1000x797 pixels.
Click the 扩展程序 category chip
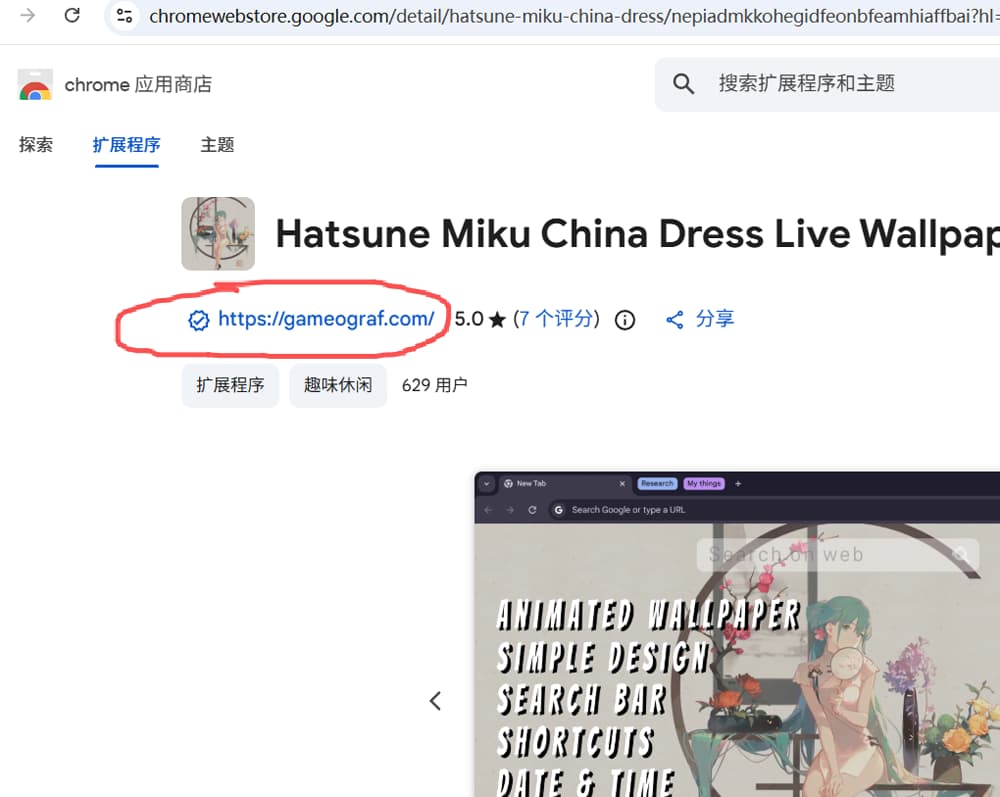(x=230, y=385)
